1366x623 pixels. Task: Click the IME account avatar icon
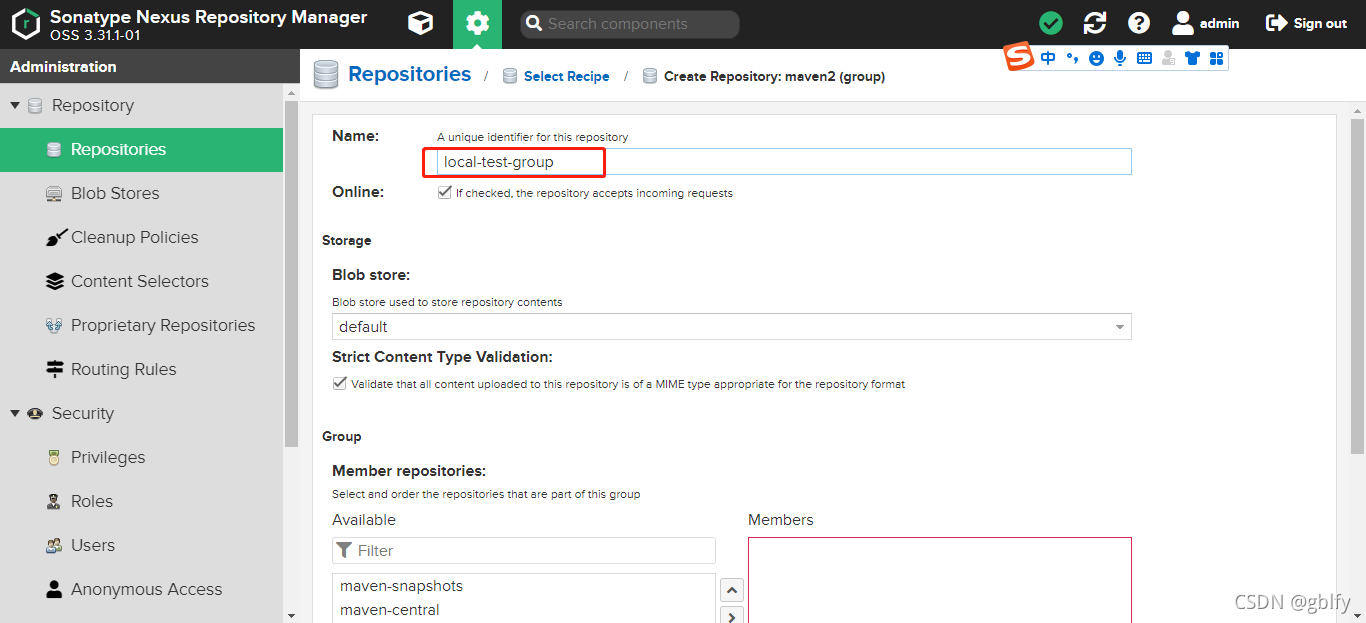point(1168,59)
